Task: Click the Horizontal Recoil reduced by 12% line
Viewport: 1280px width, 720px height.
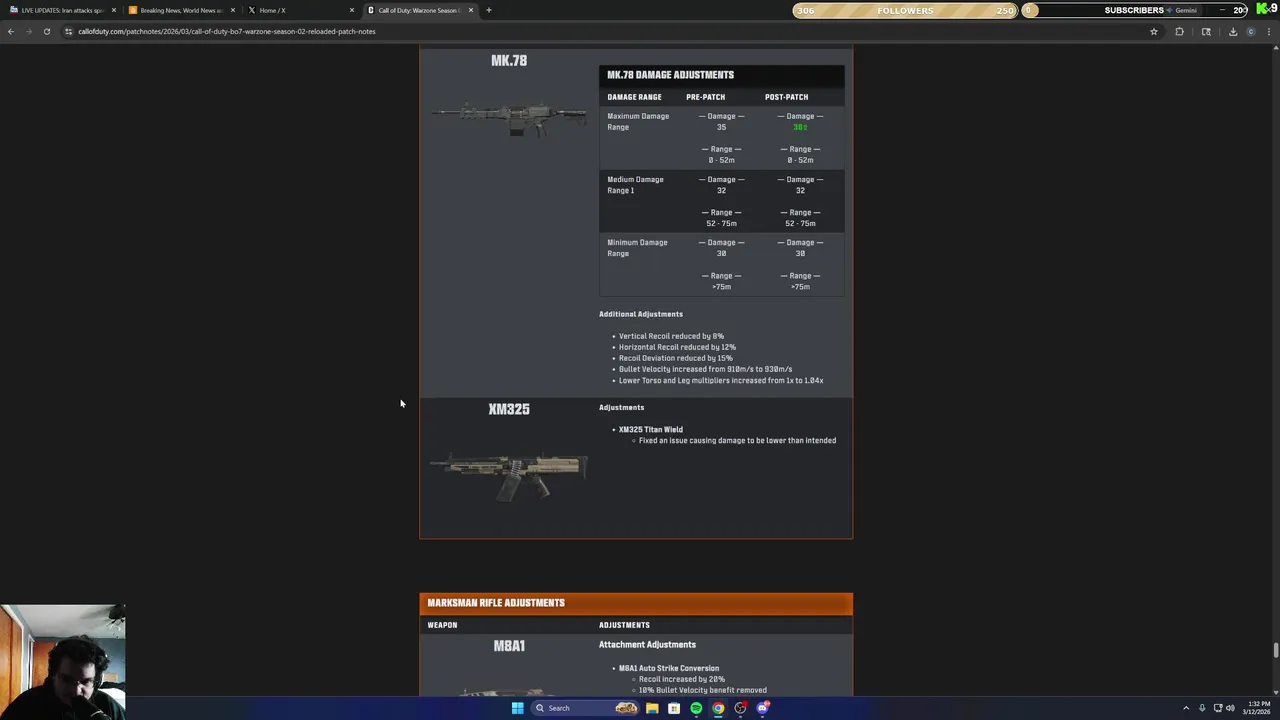Action: coord(677,347)
